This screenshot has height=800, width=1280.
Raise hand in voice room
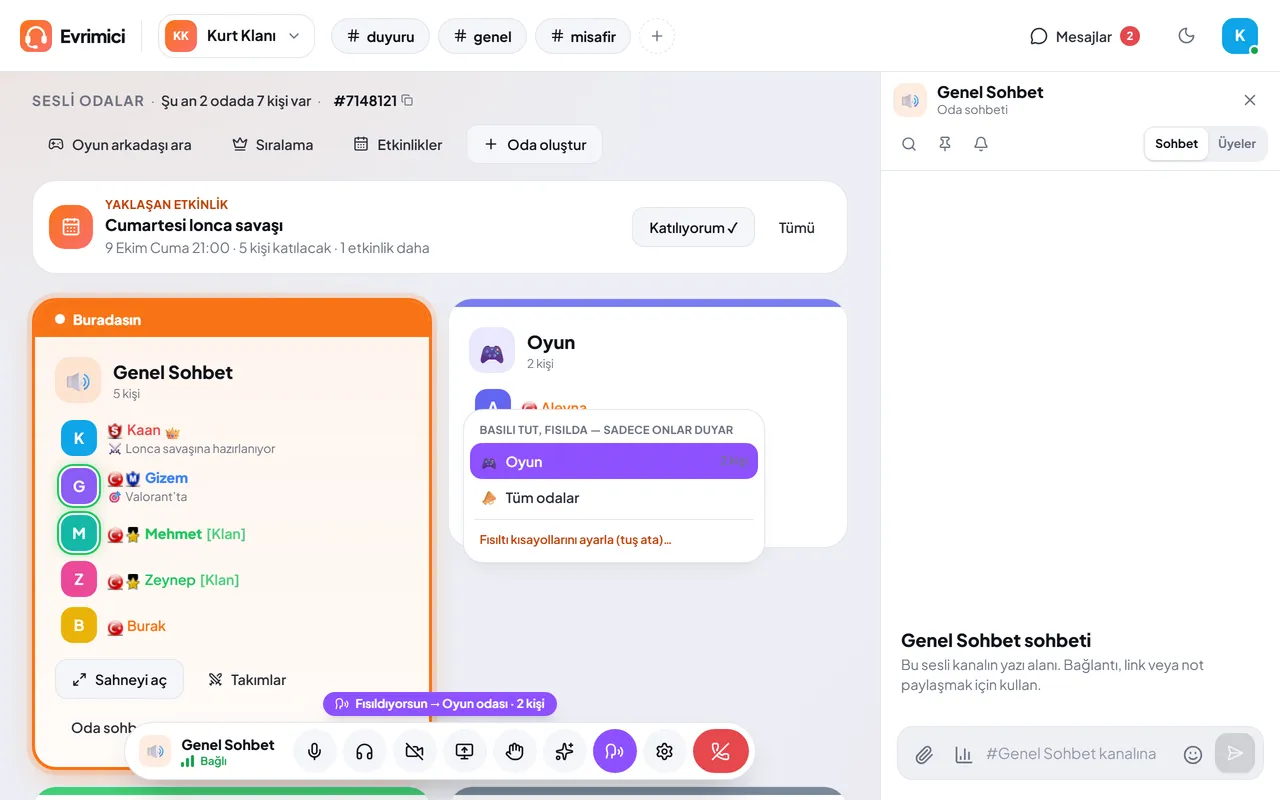[x=515, y=751]
